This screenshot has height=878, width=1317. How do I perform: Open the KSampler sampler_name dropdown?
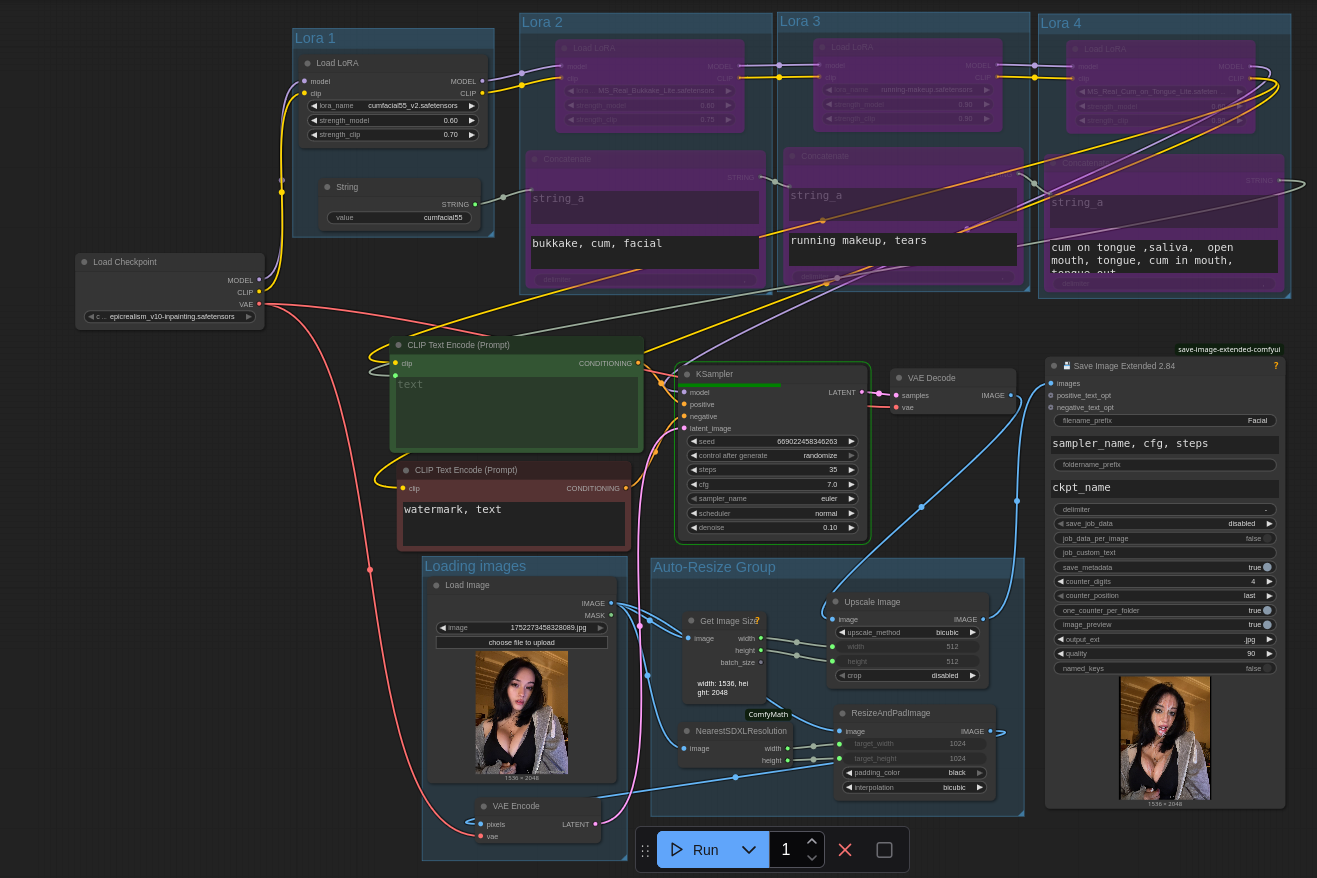pos(773,498)
